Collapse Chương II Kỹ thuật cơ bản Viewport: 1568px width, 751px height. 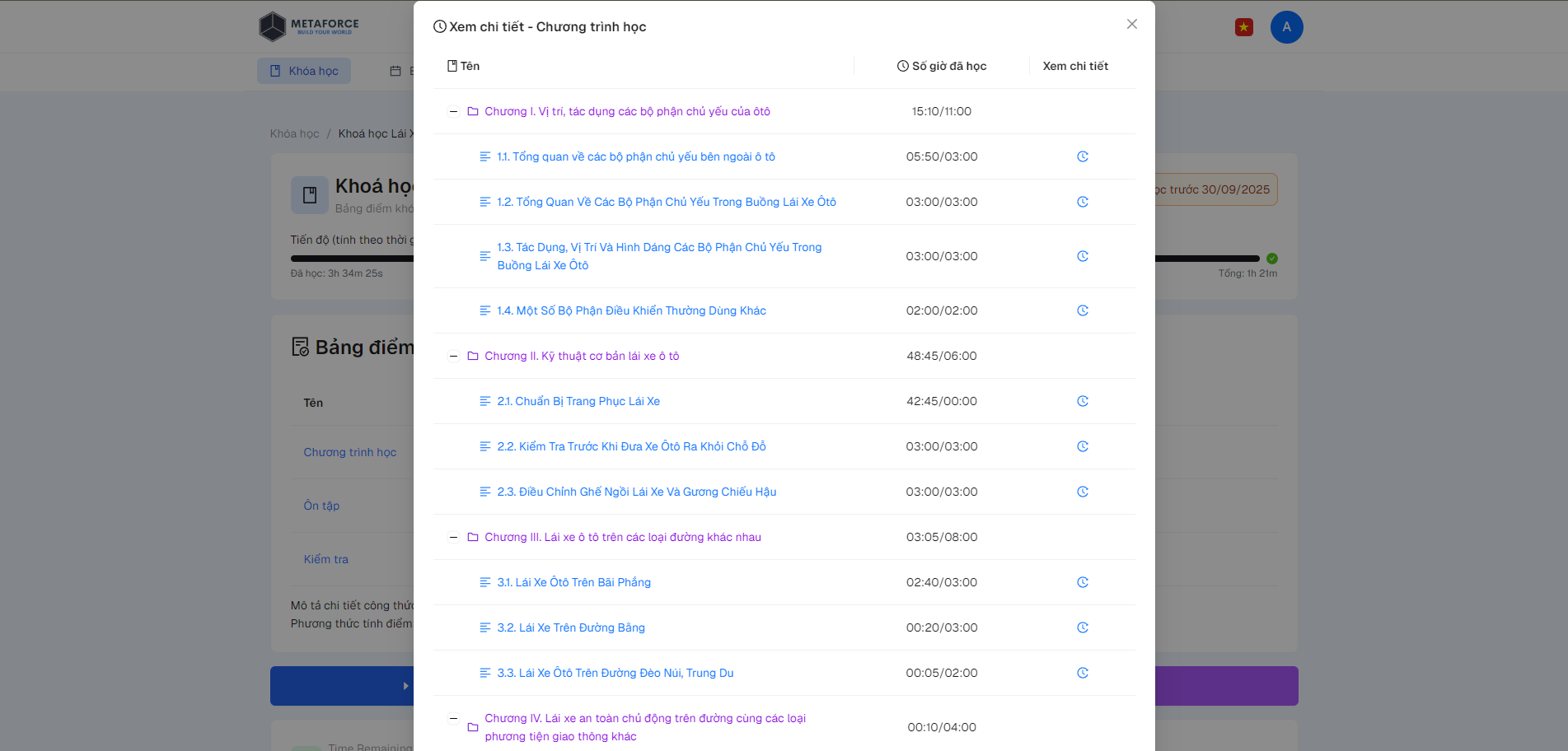(x=453, y=356)
